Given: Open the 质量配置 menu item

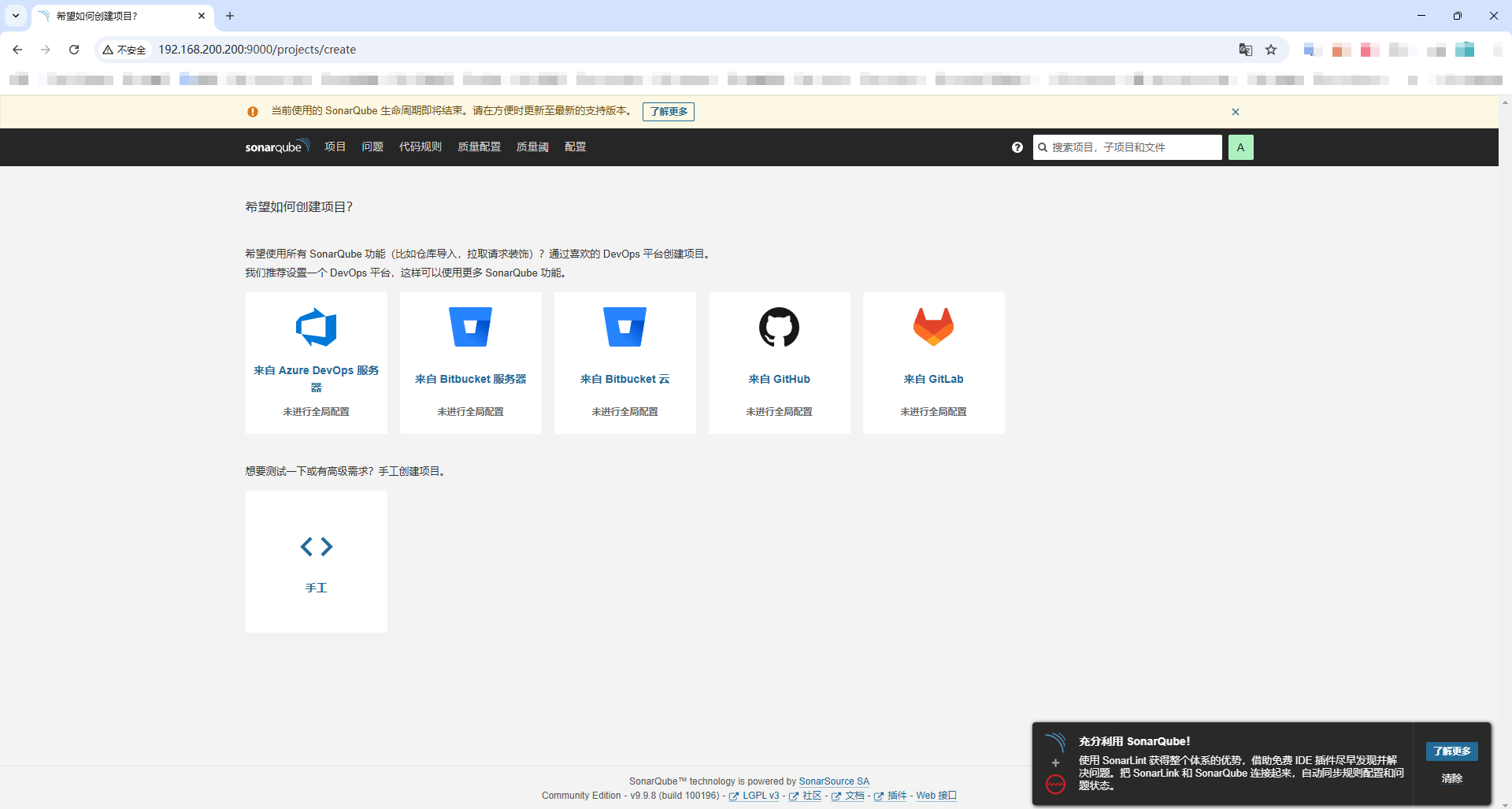Looking at the screenshot, I should pyautogui.click(x=480, y=147).
